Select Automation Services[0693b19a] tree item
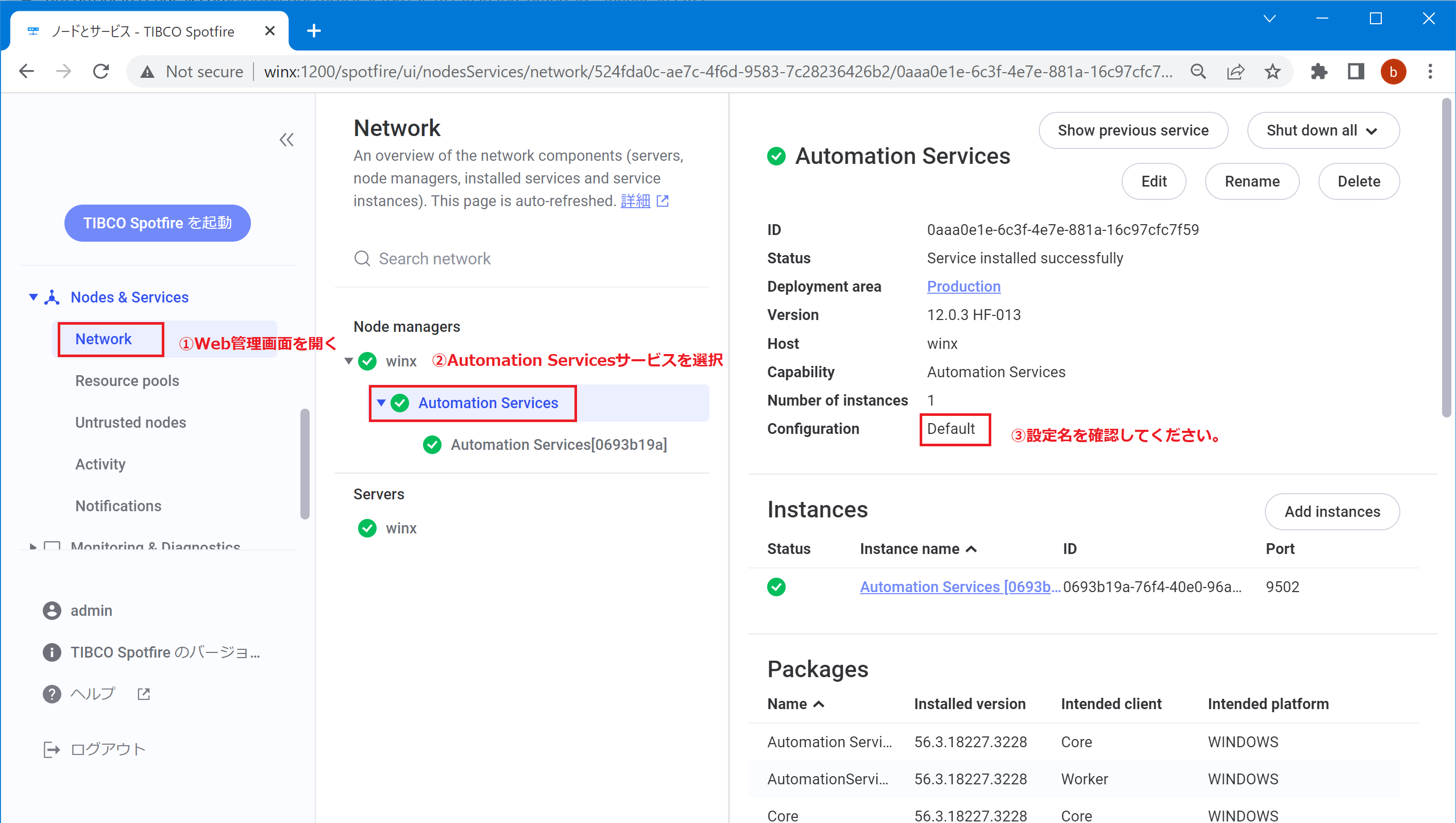The width and height of the screenshot is (1456, 823). tap(558, 445)
